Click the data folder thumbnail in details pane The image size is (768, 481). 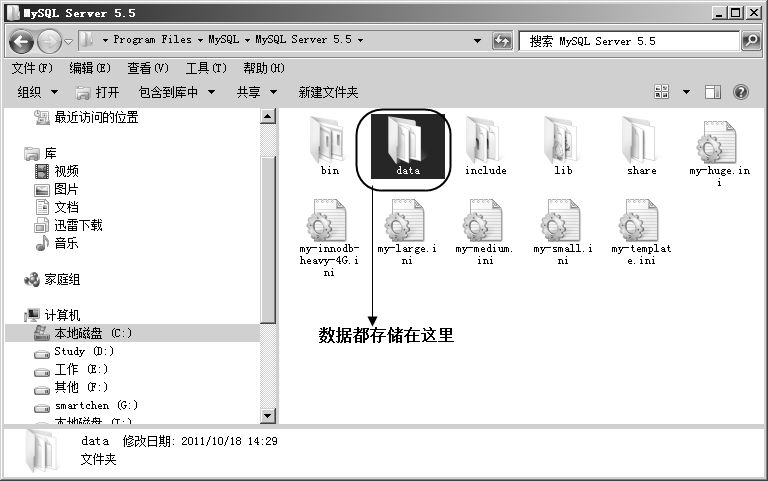(40, 450)
